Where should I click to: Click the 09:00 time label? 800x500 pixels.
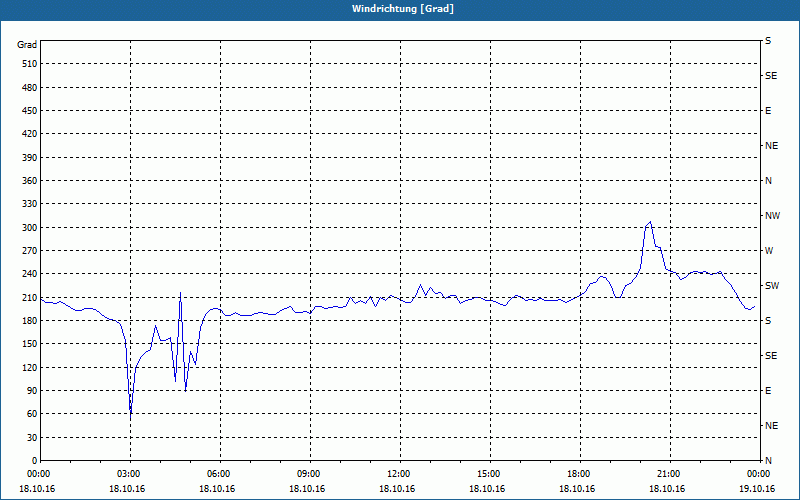310,474
